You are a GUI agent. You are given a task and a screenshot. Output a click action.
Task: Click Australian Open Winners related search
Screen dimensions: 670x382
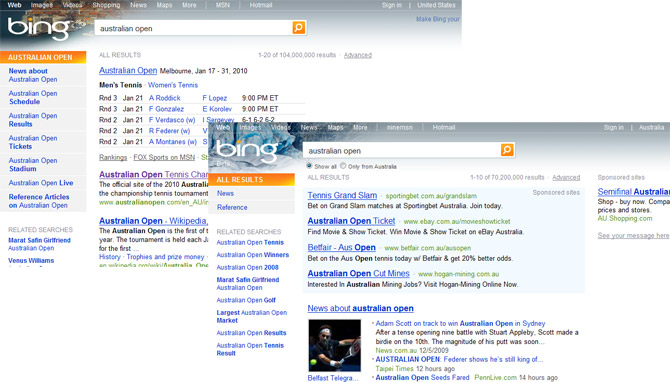(x=253, y=255)
